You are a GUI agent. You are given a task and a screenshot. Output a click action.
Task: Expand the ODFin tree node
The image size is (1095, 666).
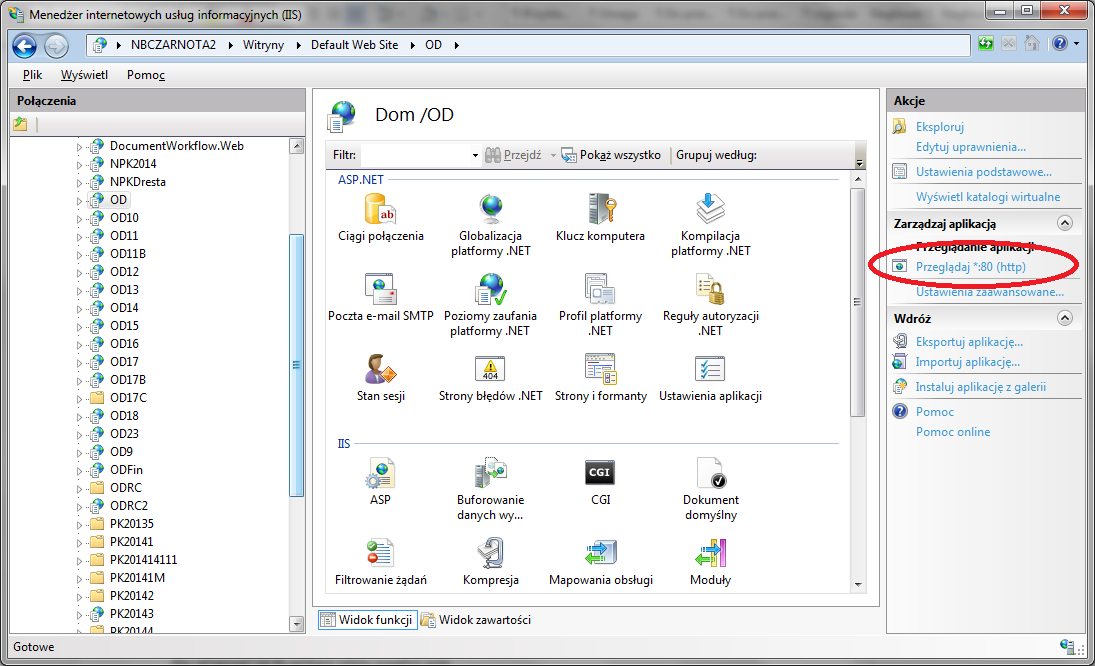click(x=79, y=471)
